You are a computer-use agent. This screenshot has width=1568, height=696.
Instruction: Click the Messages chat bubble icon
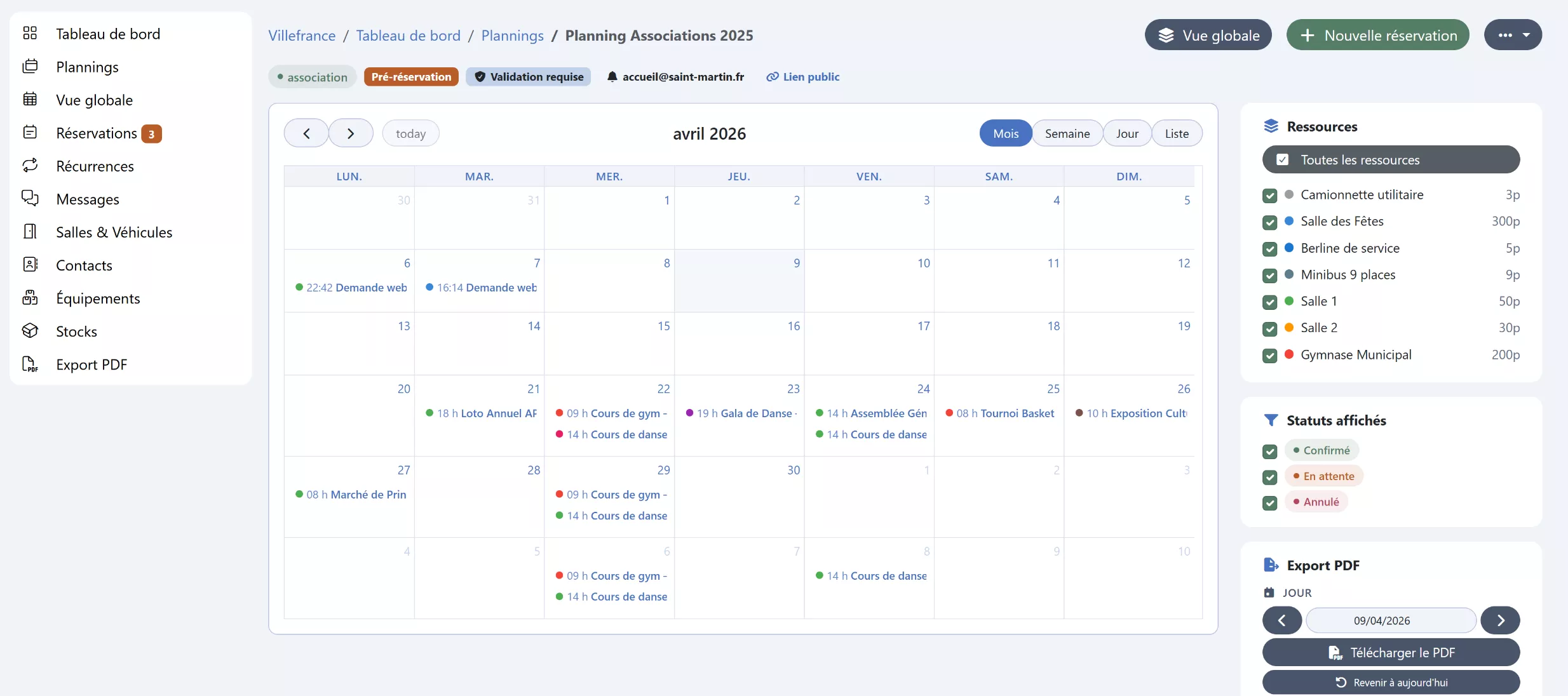click(30, 199)
